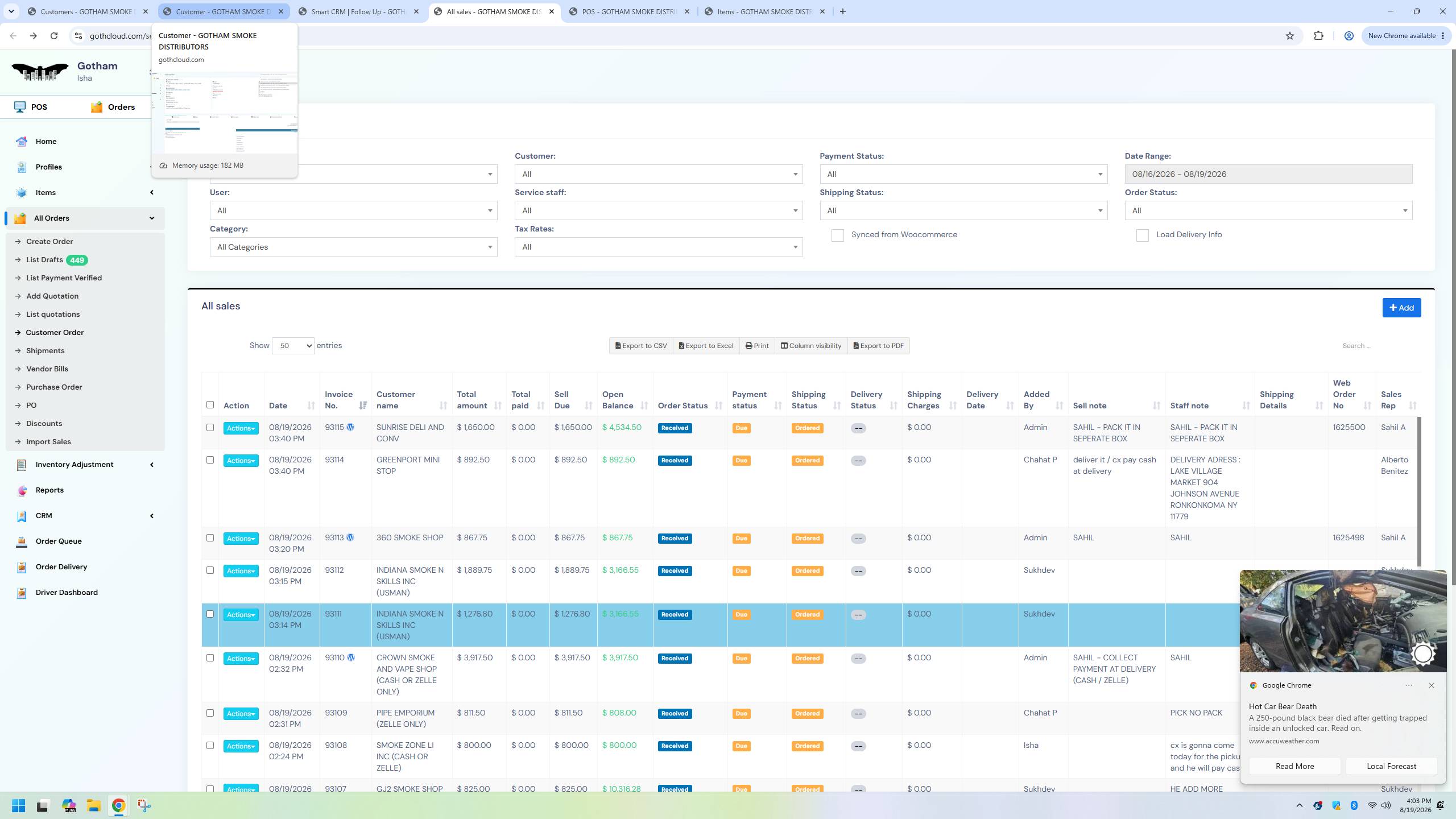Click the blue Add button
Screen dimensions: 1456x819
pos(1401,308)
